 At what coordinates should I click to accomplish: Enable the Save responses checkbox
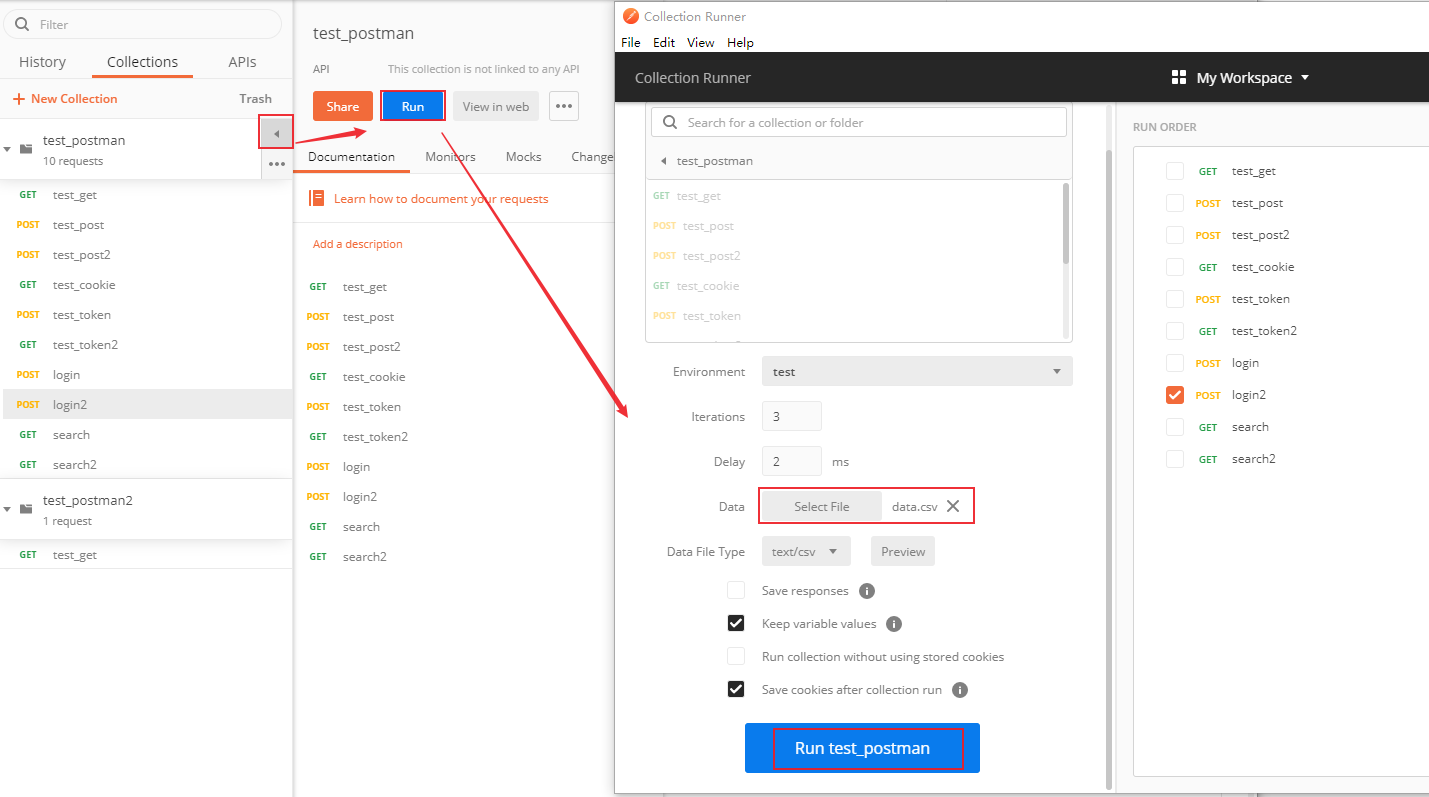(736, 590)
